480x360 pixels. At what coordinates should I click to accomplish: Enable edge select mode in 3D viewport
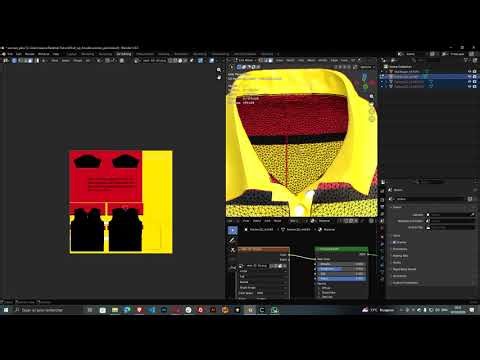pyautogui.click(x=266, y=60)
